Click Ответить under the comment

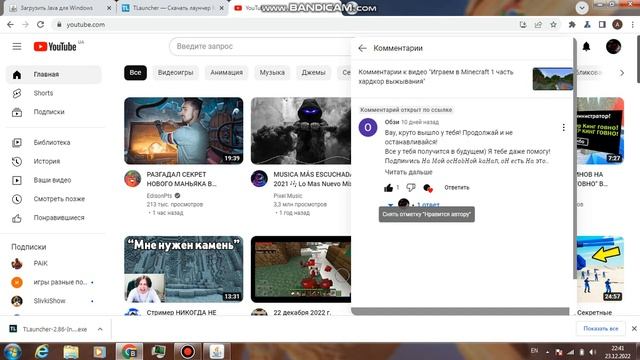(456, 188)
